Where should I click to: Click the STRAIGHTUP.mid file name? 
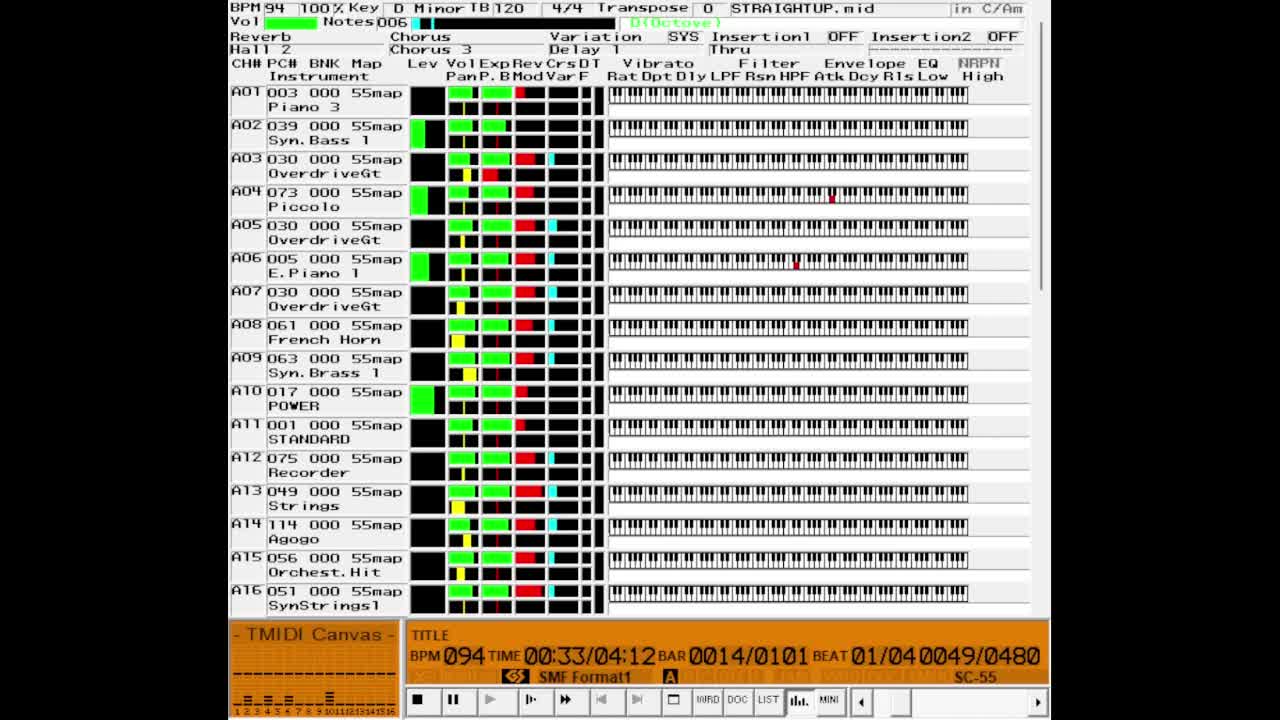coord(802,8)
